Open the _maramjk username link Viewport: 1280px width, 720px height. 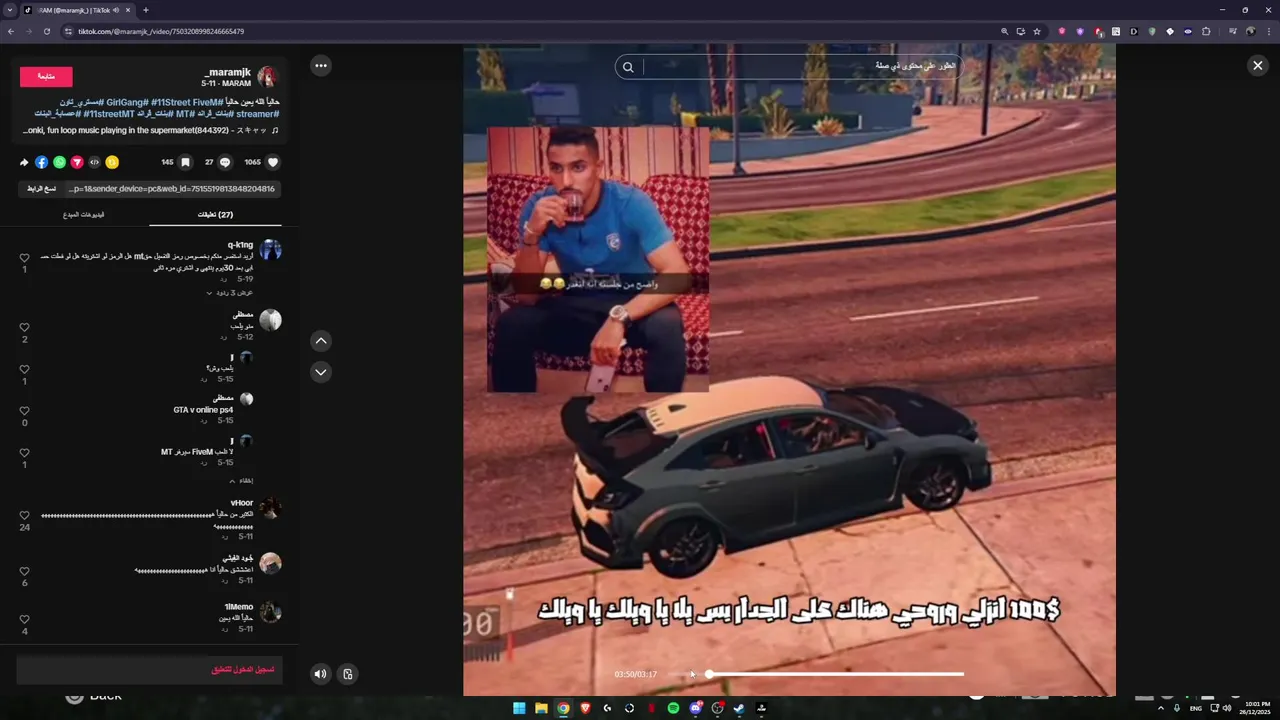tap(227, 72)
